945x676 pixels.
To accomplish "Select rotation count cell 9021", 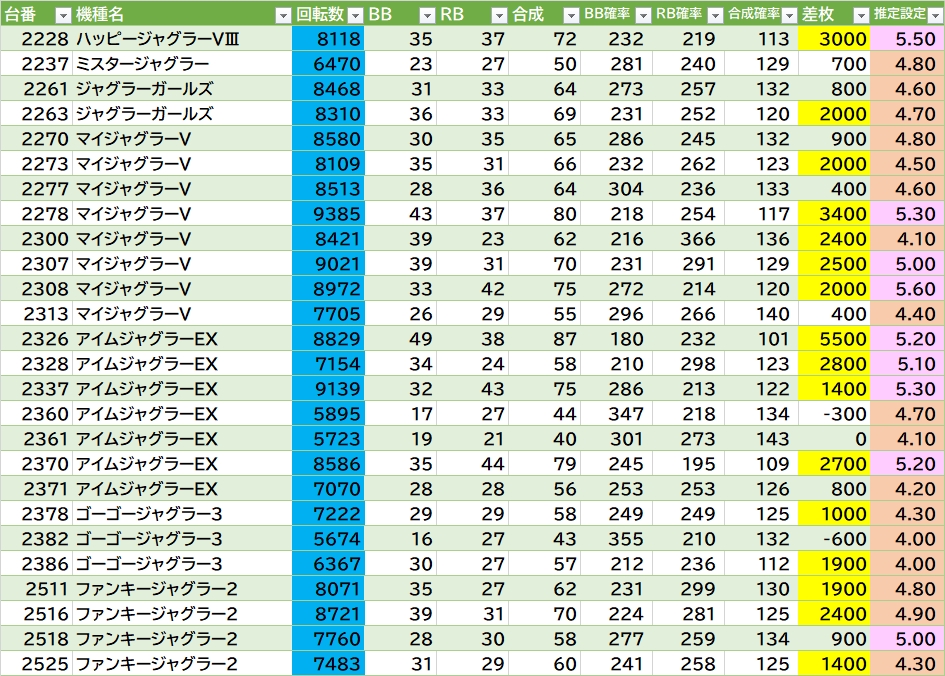I will [x=328, y=264].
